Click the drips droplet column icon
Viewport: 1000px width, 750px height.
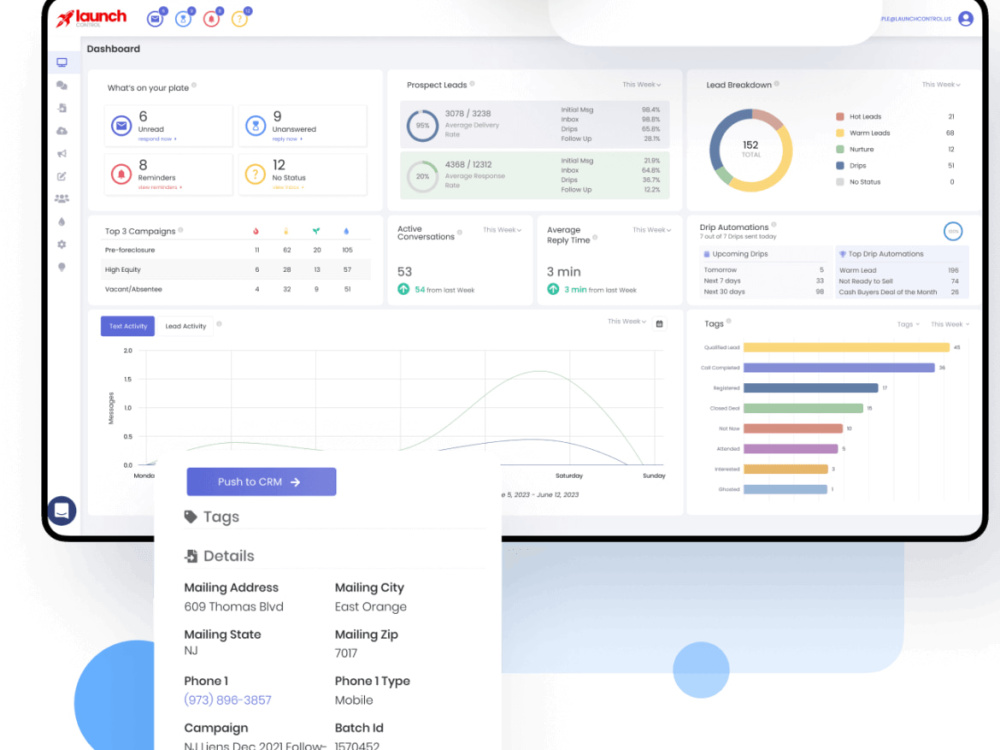coord(346,231)
